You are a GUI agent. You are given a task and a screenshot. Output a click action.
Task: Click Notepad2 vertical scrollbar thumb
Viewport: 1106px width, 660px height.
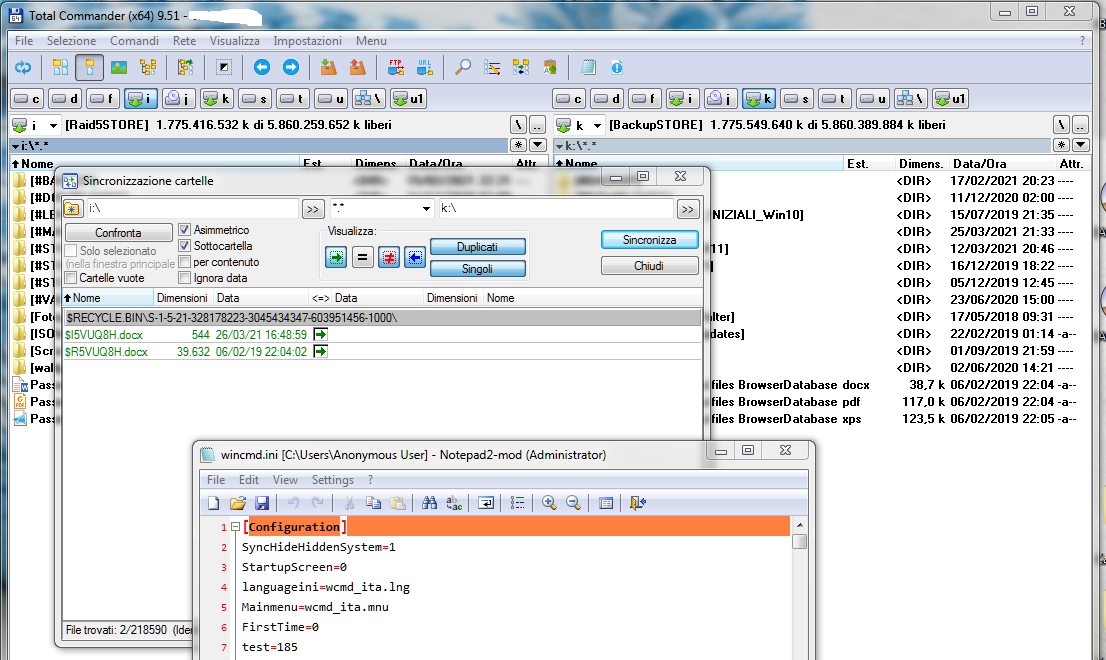pyautogui.click(x=799, y=542)
